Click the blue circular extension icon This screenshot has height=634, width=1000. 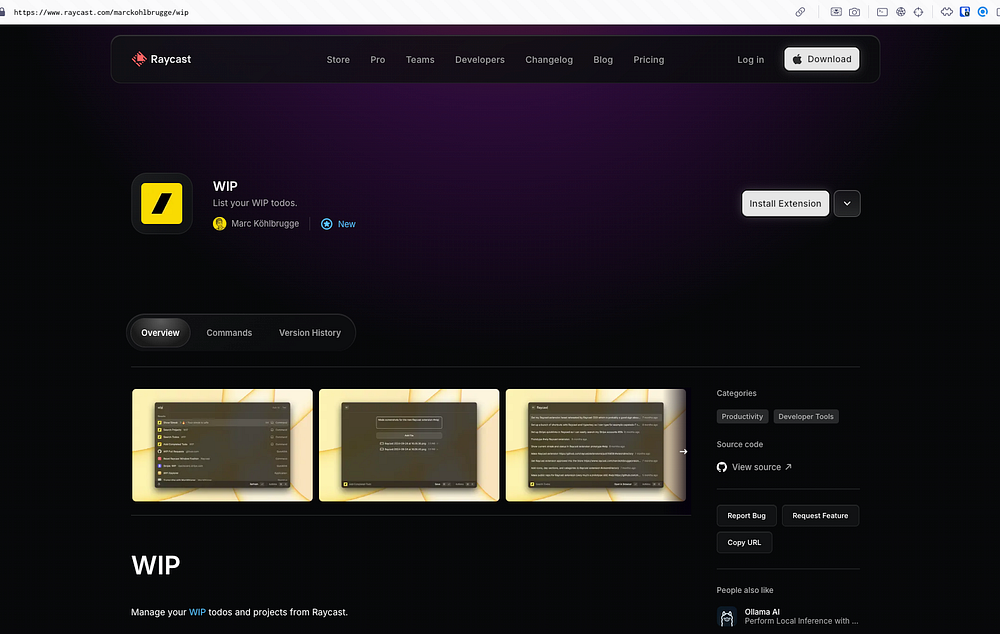click(983, 11)
